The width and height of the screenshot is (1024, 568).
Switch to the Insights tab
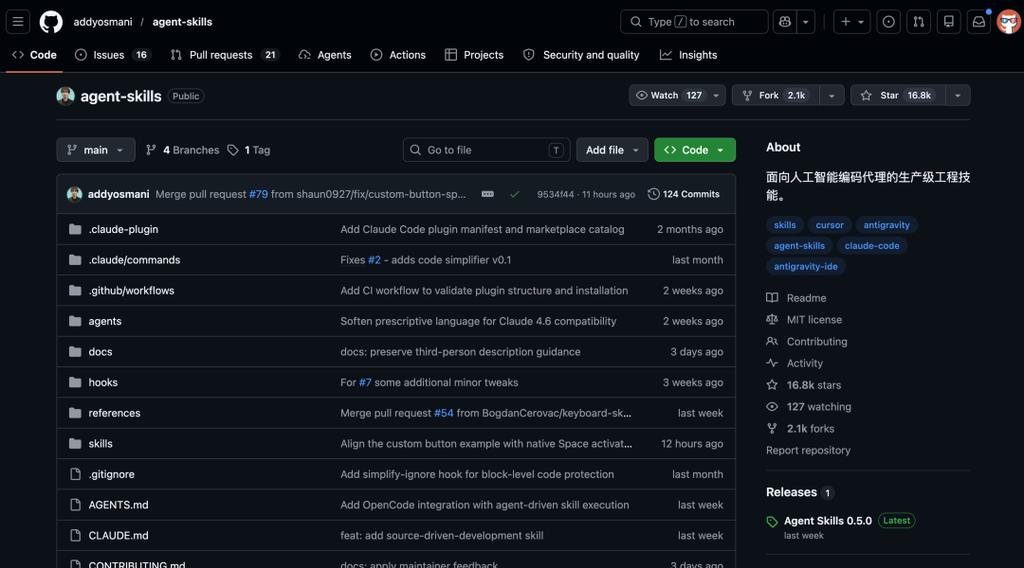pyautogui.click(x=688, y=55)
